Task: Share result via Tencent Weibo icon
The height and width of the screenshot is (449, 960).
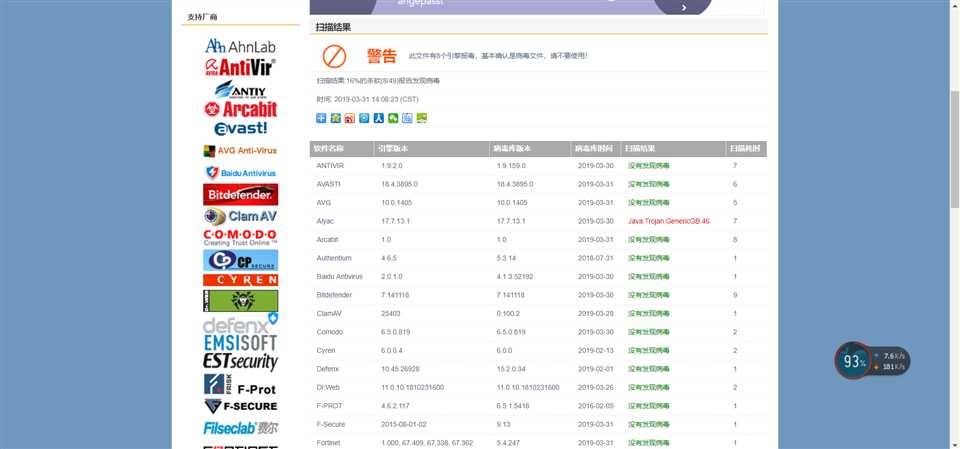Action: pyautogui.click(x=364, y=118)
